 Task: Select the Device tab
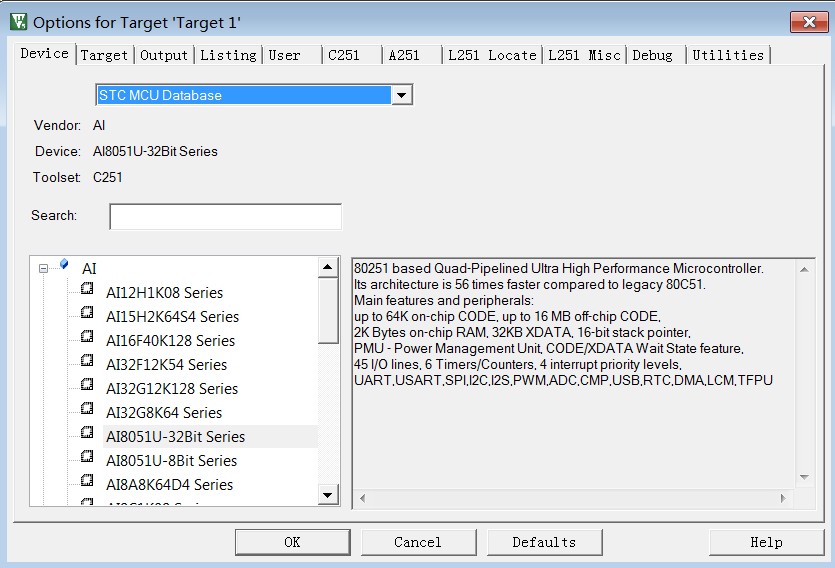tap(45, 54)
